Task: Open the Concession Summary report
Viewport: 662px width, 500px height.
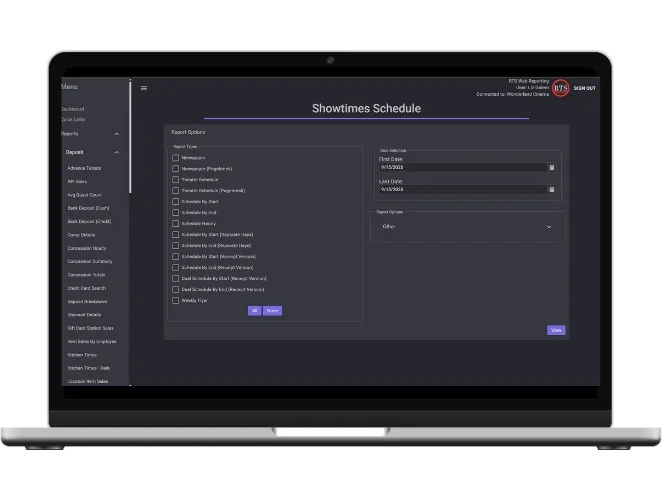Action: coord(90,261)
